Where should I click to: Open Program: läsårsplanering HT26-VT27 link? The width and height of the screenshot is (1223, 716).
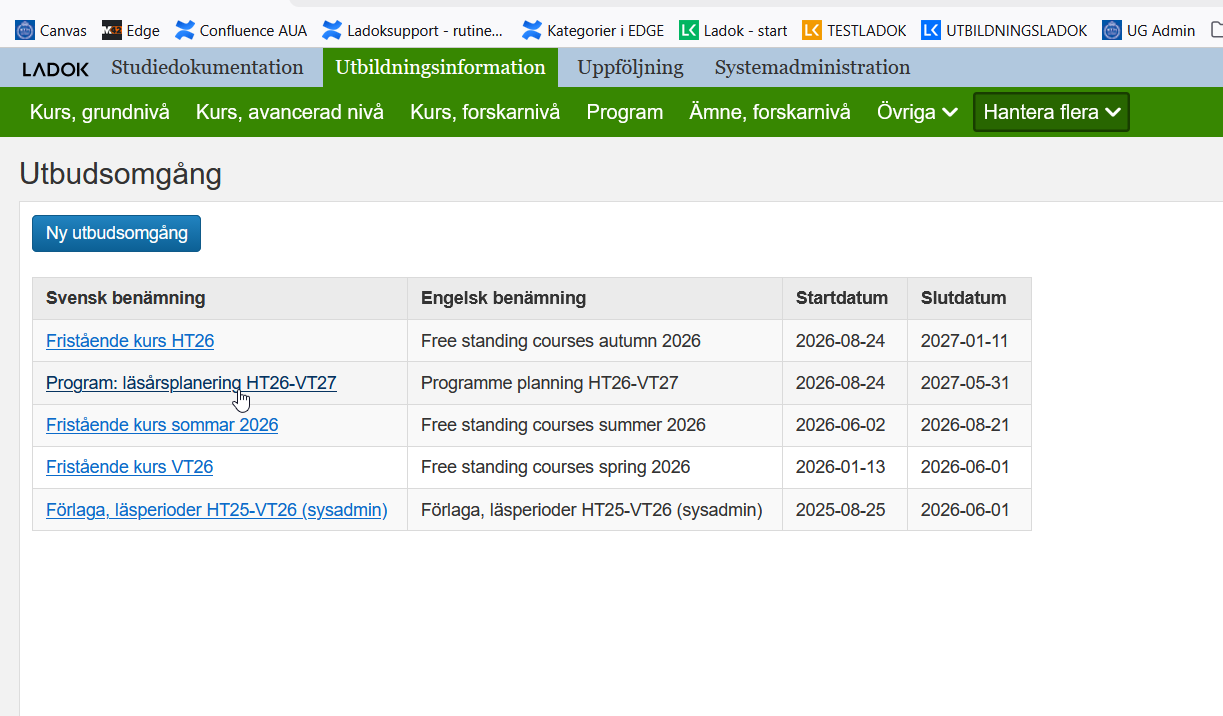click(x=191, y=383)
